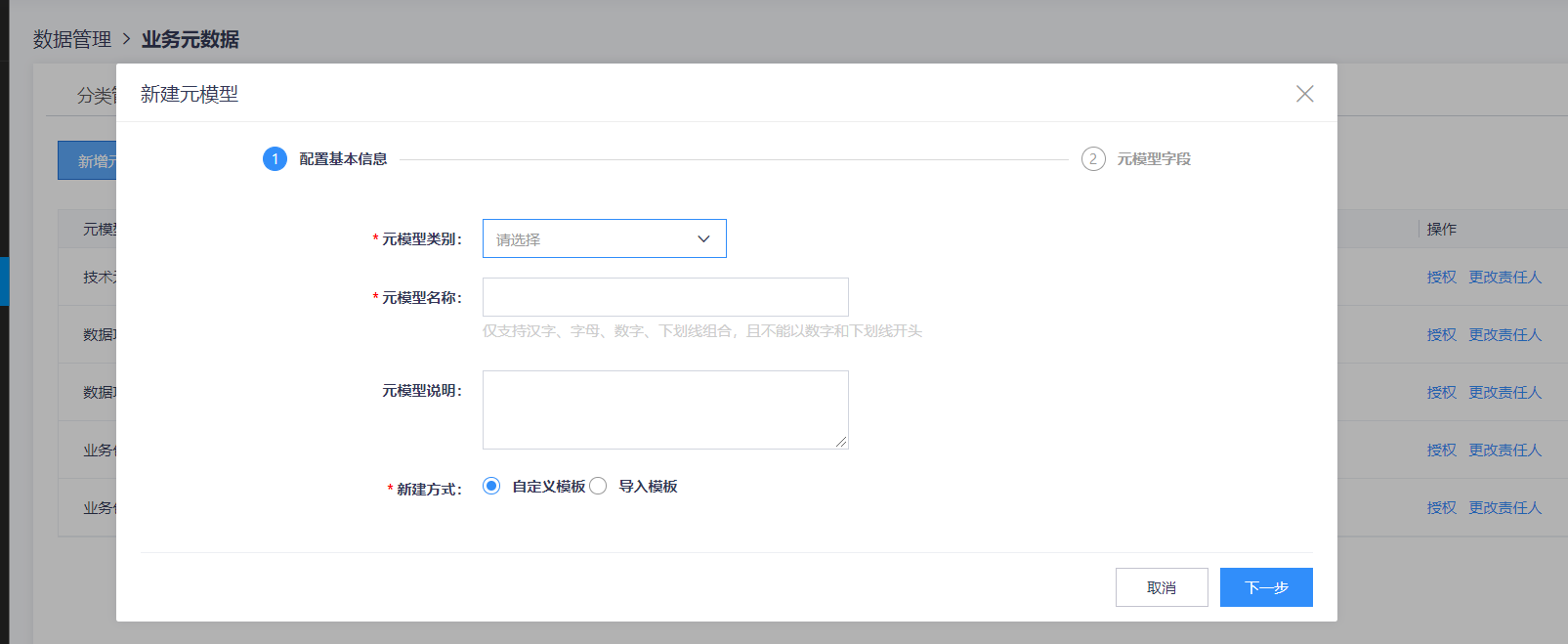
Task: Click the 新增 button behind the dialog
Action: [x=87, y=160]
